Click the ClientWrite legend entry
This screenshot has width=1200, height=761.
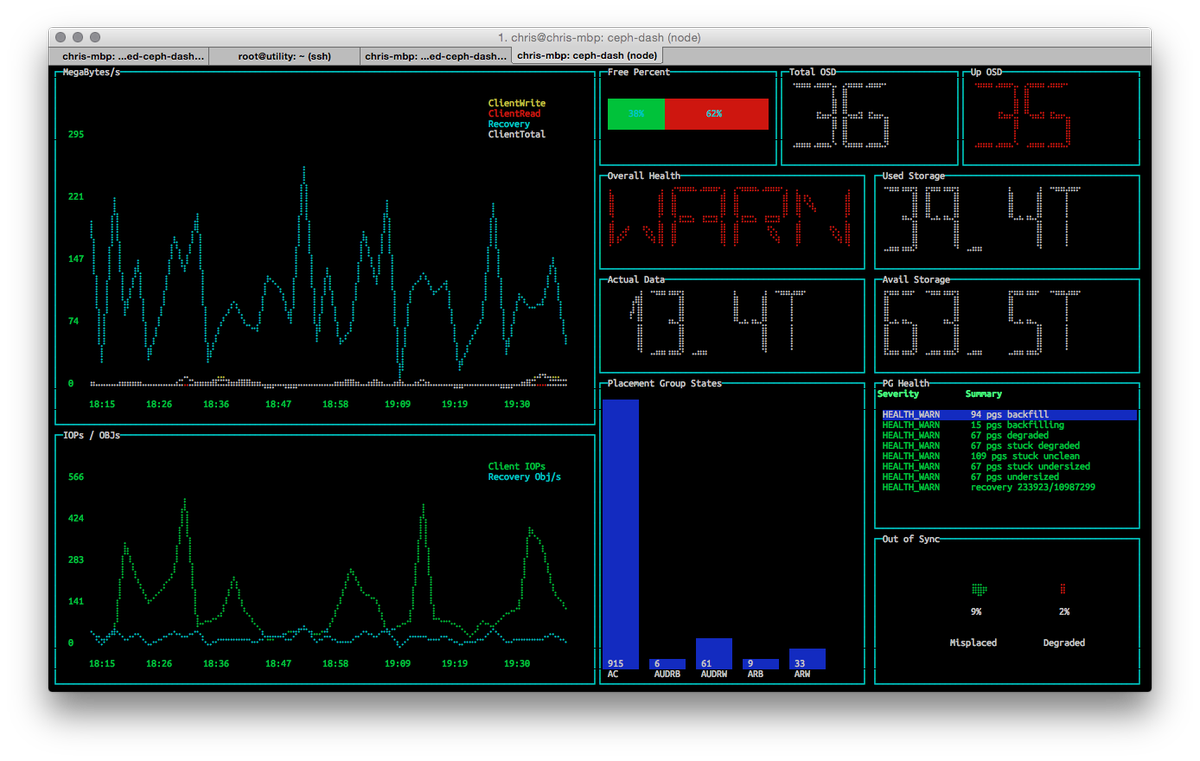click(x=517, y=103)
